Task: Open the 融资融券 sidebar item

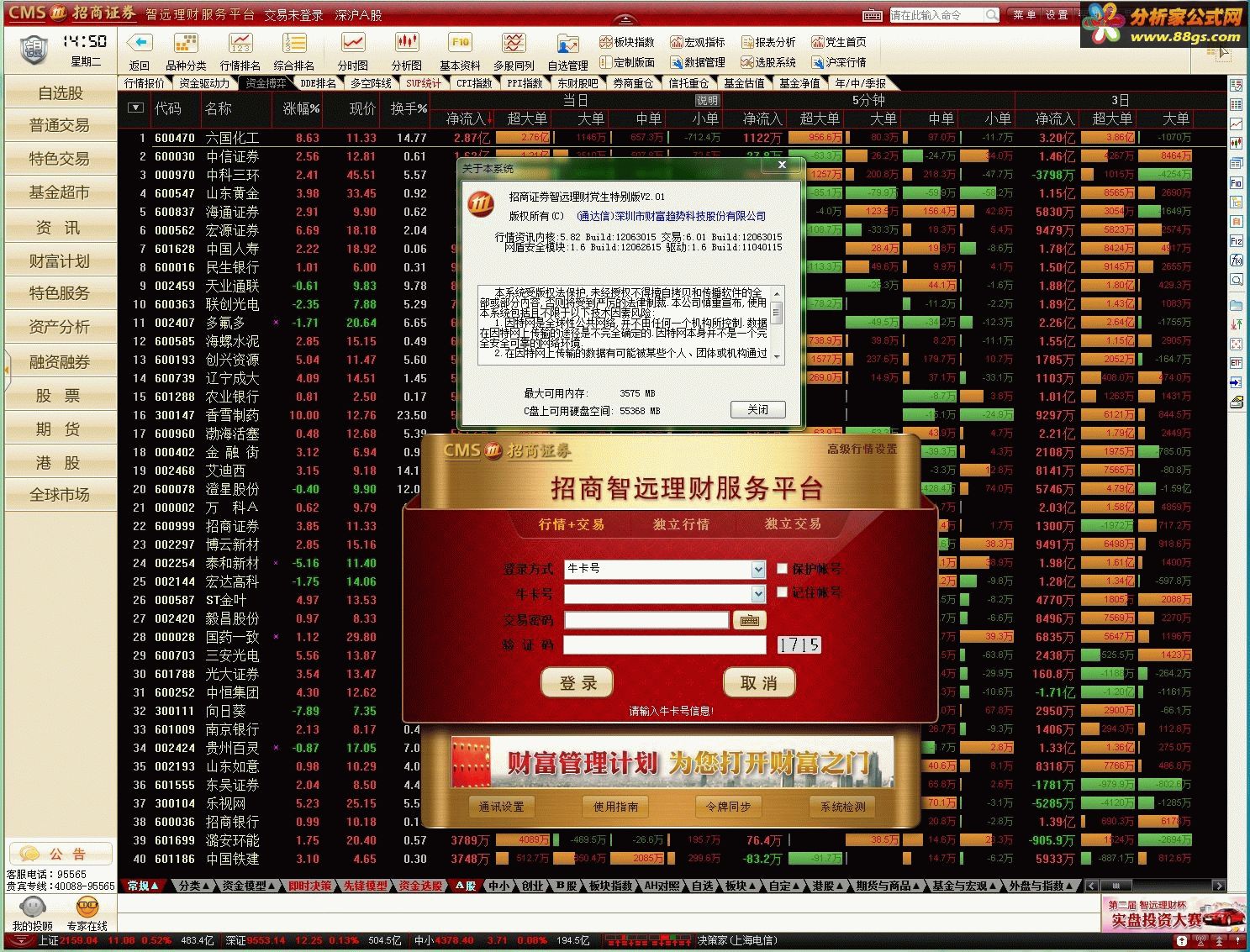Action: (60, 362)
